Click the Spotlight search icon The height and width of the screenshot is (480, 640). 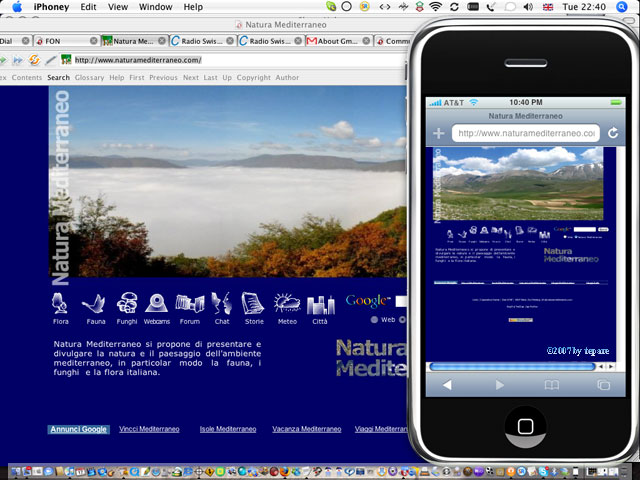pos(622,7)
